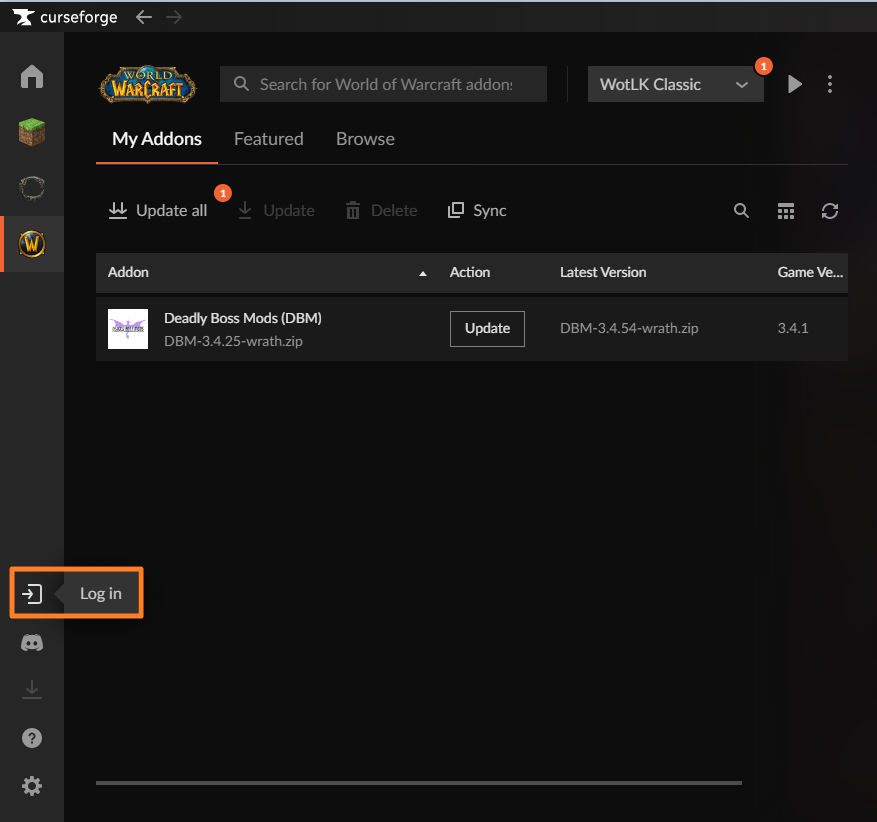Open the three-dot more options menu
This screenshot has height=822, width=877.
tap(830, 84)
